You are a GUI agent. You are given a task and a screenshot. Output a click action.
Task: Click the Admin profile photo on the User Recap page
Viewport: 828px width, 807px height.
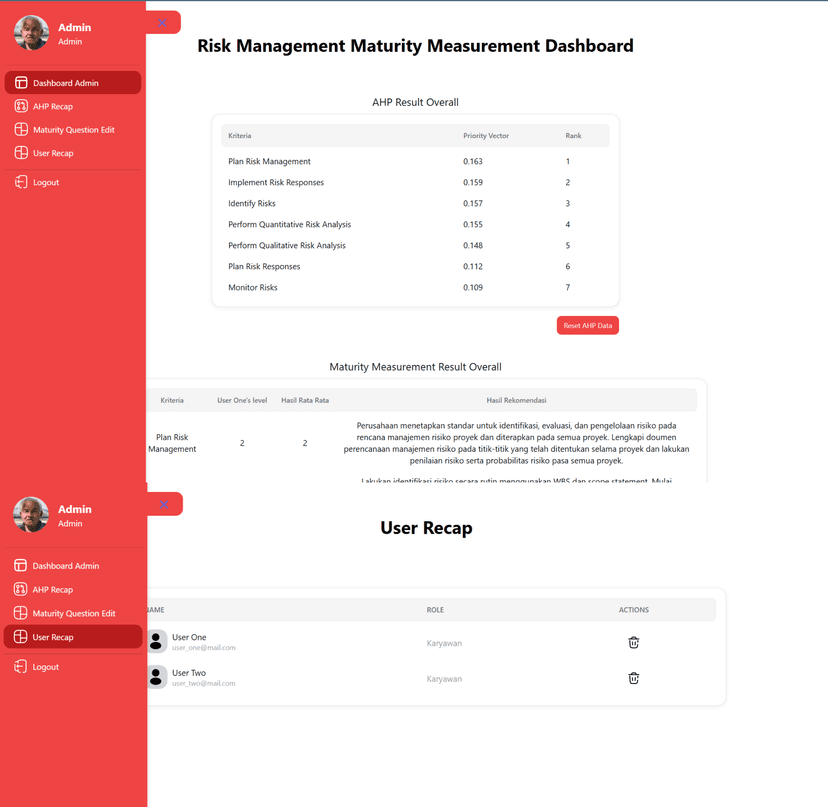pos(31,515)
